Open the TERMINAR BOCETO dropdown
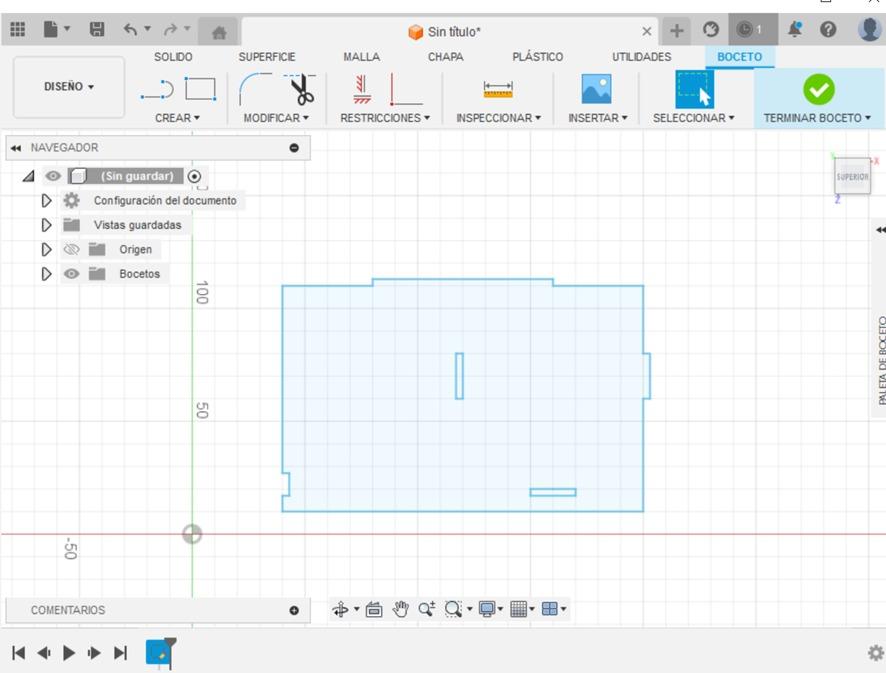This screenshot has width=886, height=673. coord(817,118)
